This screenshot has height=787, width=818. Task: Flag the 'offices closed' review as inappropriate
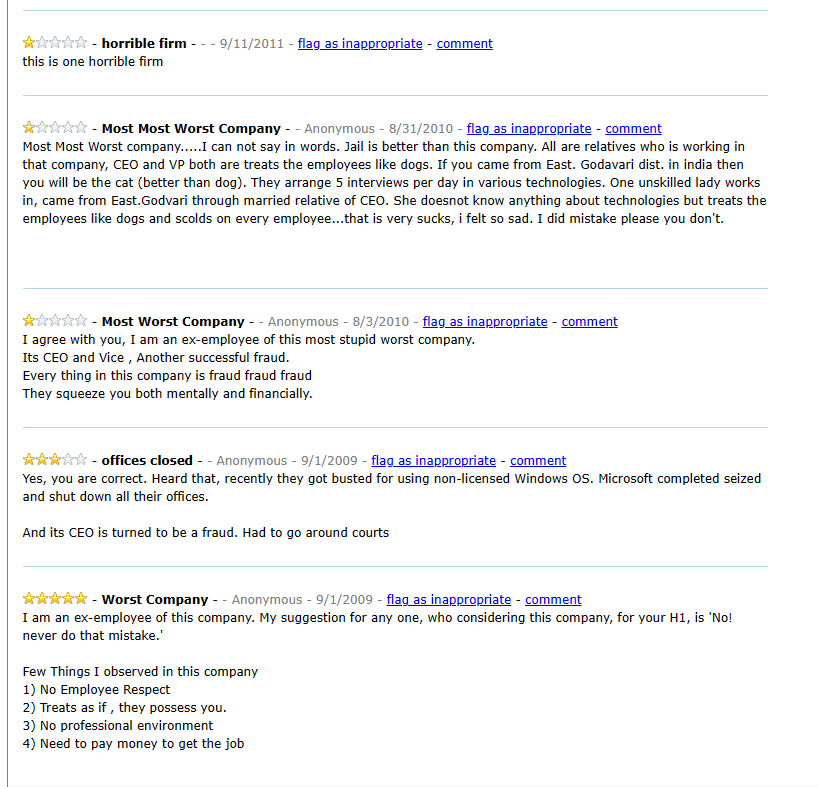coord(433,461)
